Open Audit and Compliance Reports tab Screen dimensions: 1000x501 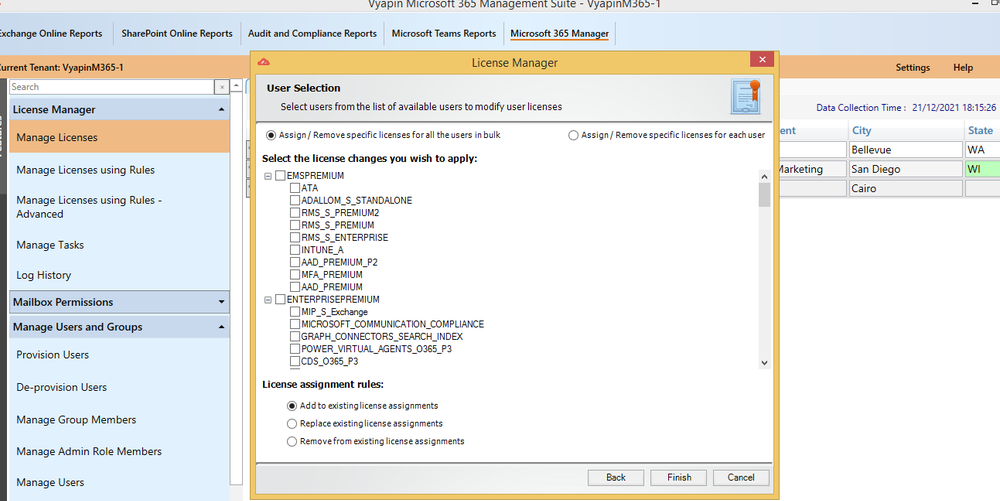(312, 34)
